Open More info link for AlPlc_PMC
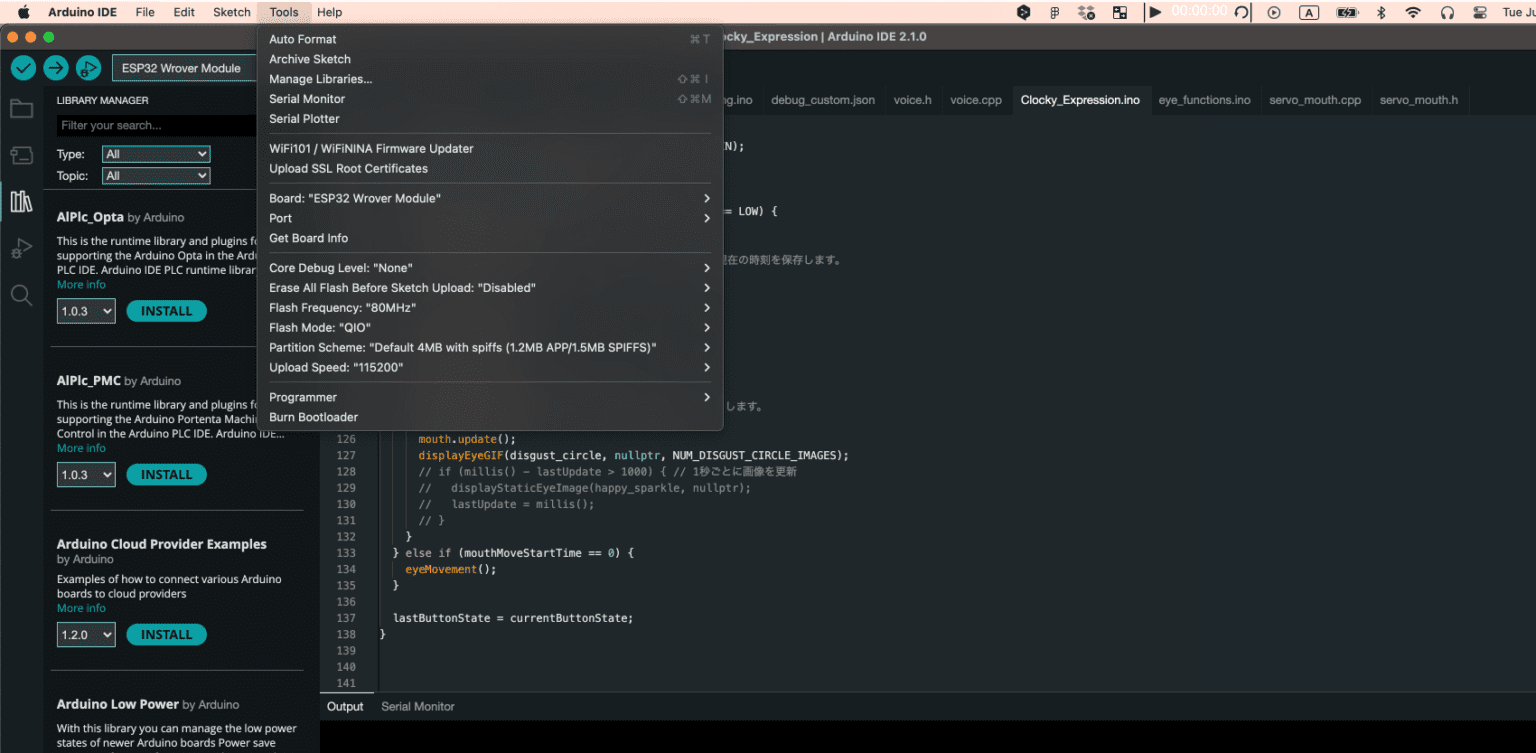 click(81, 448)
